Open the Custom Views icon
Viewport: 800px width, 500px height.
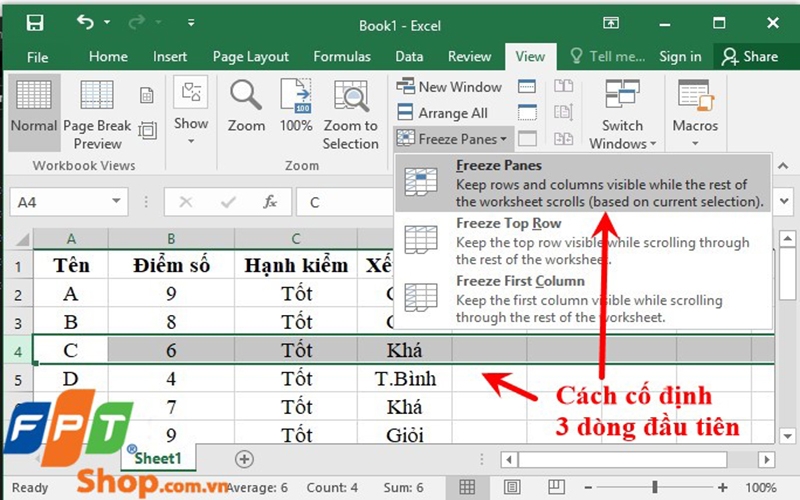click(x=147, y=131)
